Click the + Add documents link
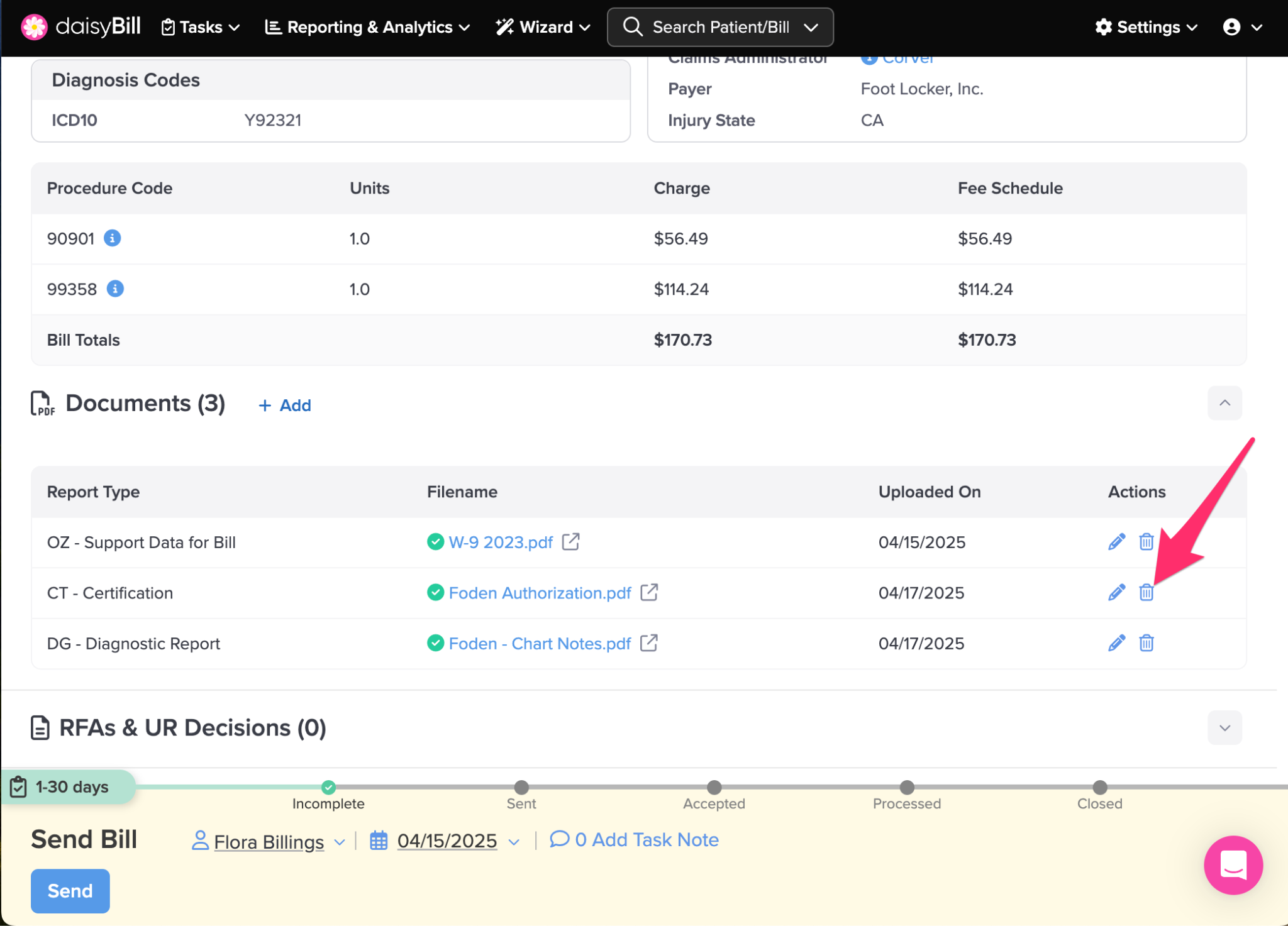This screenshot has height=926, width=1288. pos(285,405)
